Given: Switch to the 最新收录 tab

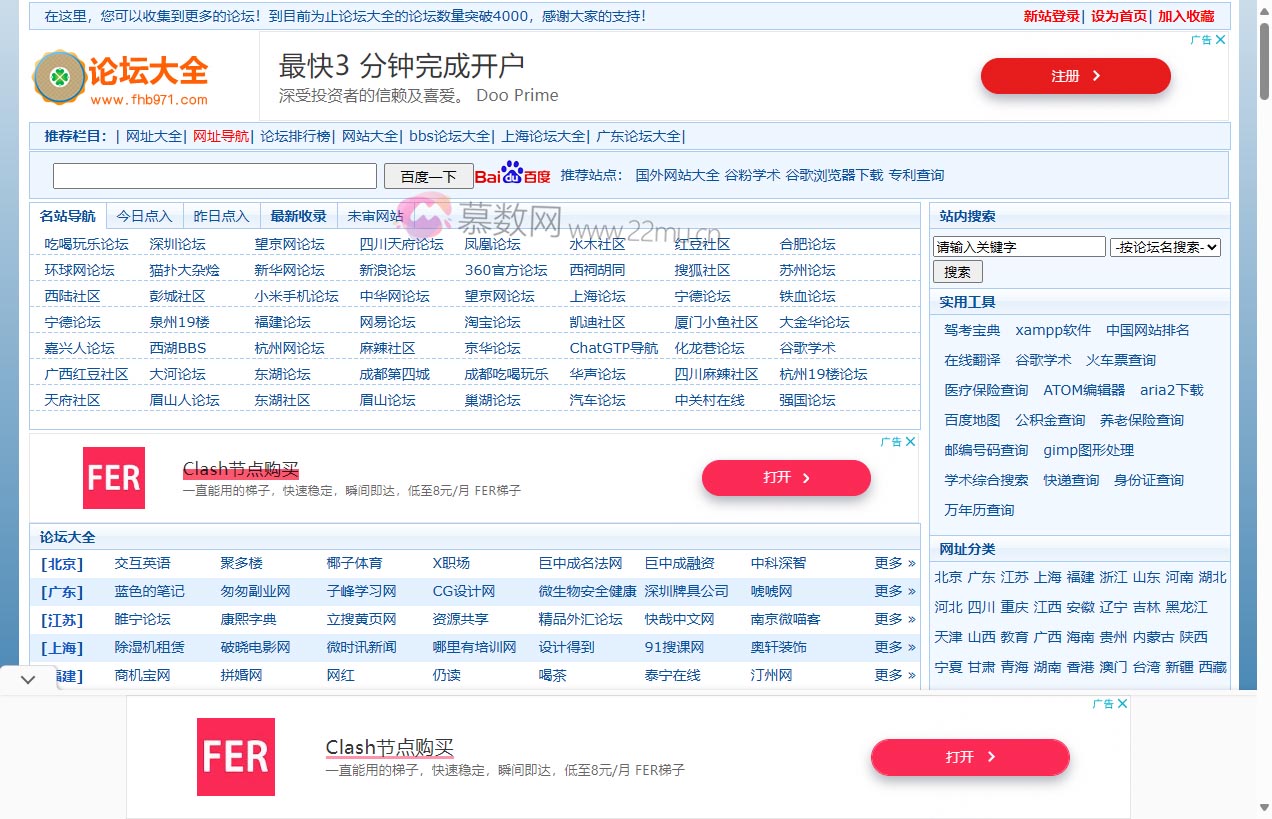Looking at the screenshot, I should 296,215.
